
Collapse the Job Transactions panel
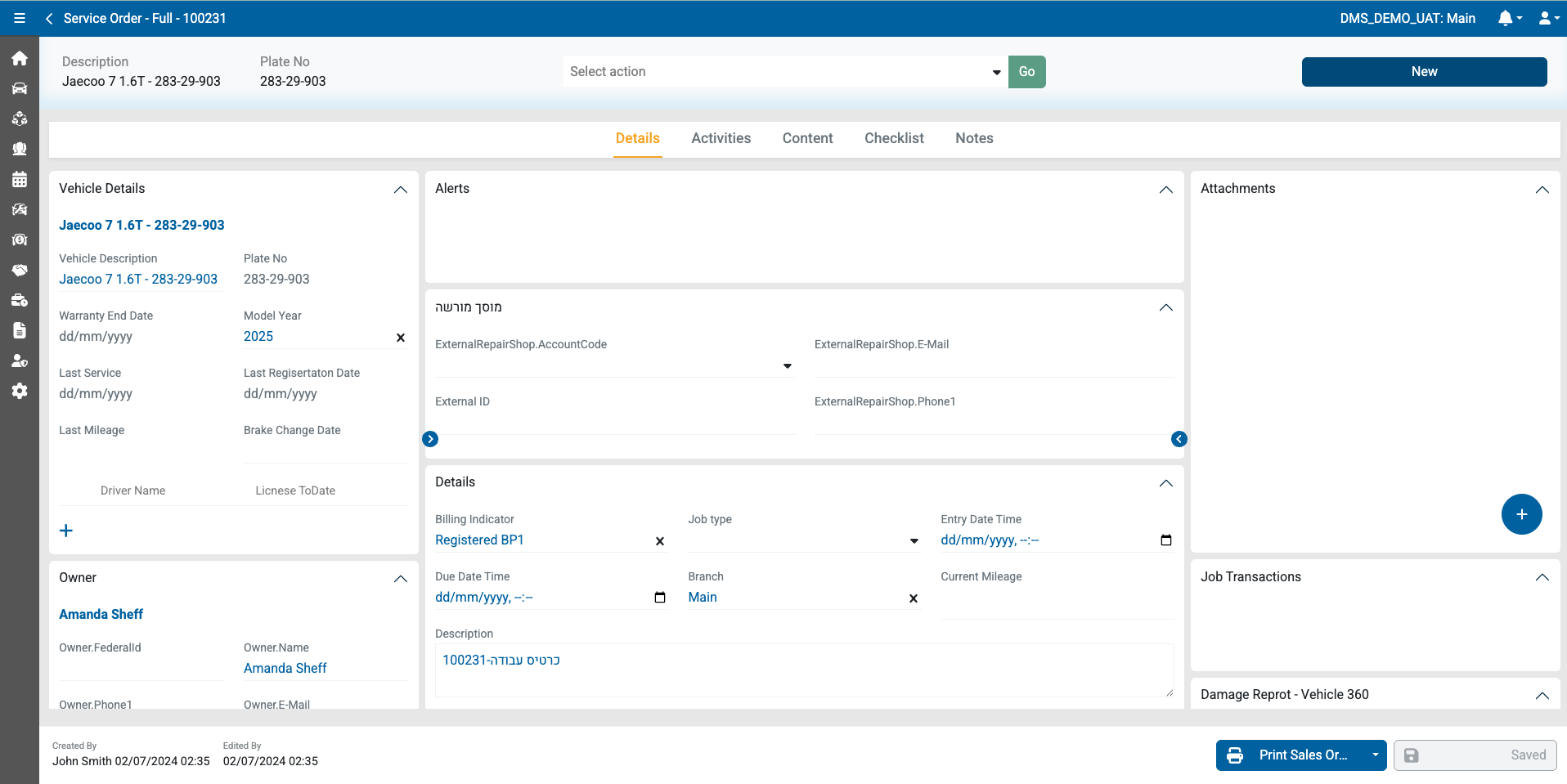pos(1542,577)
